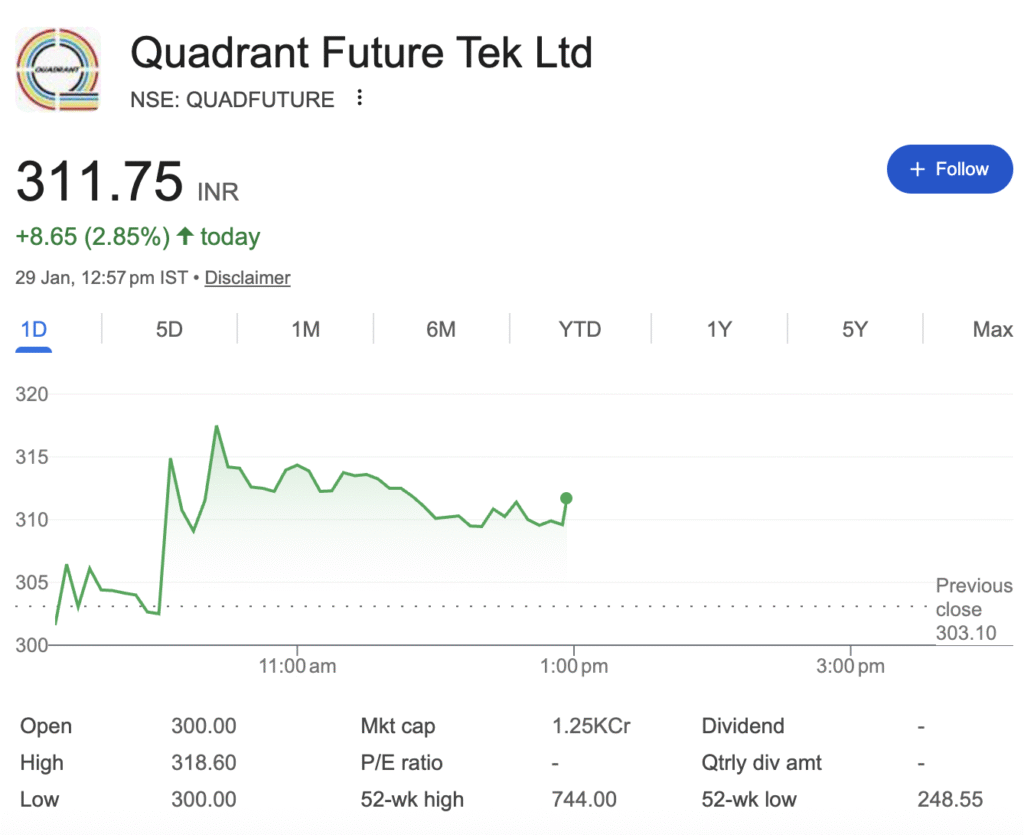Click the 311.75 stock price
This screenshot has height=835, width=1024.
coord(100,181)
